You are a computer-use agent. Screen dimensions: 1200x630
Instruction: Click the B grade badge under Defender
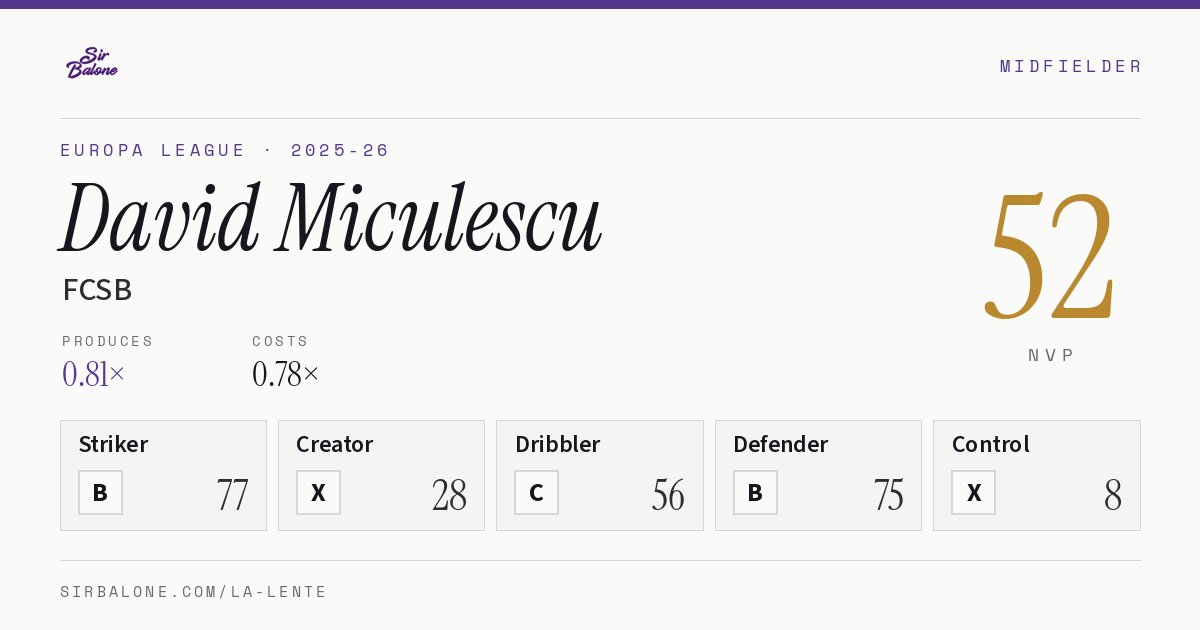755,492
